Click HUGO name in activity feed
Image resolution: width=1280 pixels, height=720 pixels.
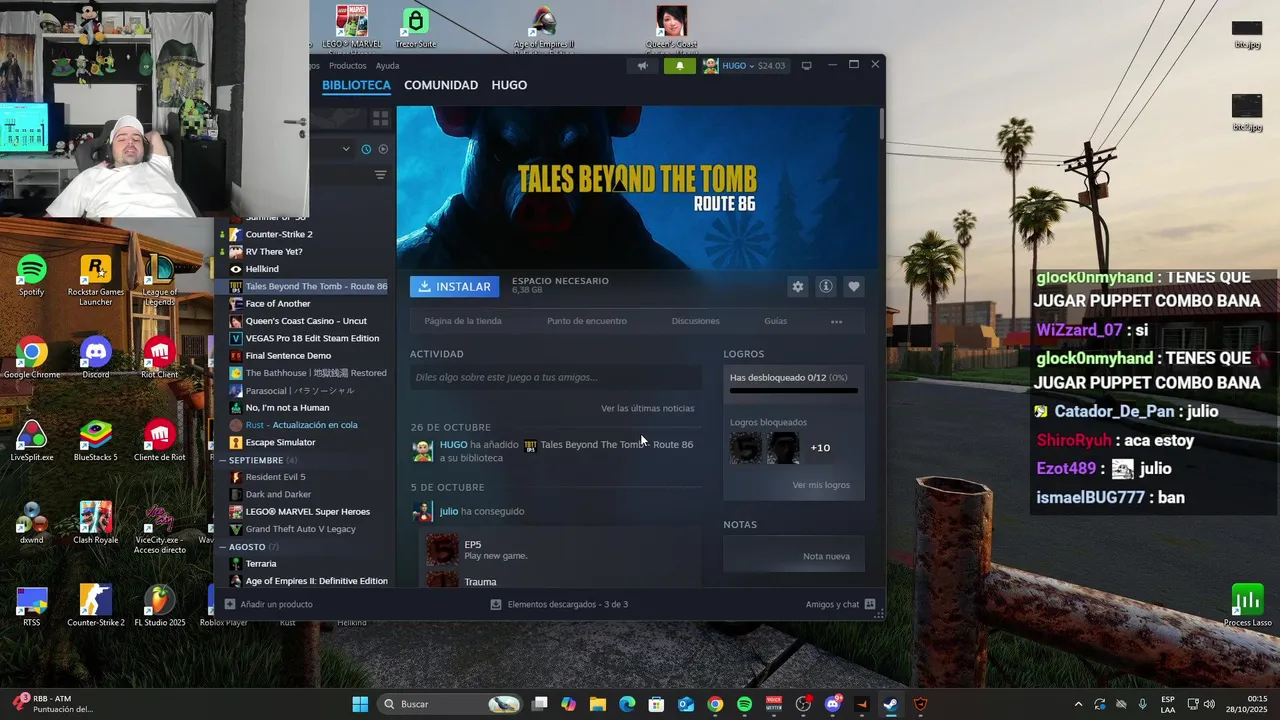(453, 445)
